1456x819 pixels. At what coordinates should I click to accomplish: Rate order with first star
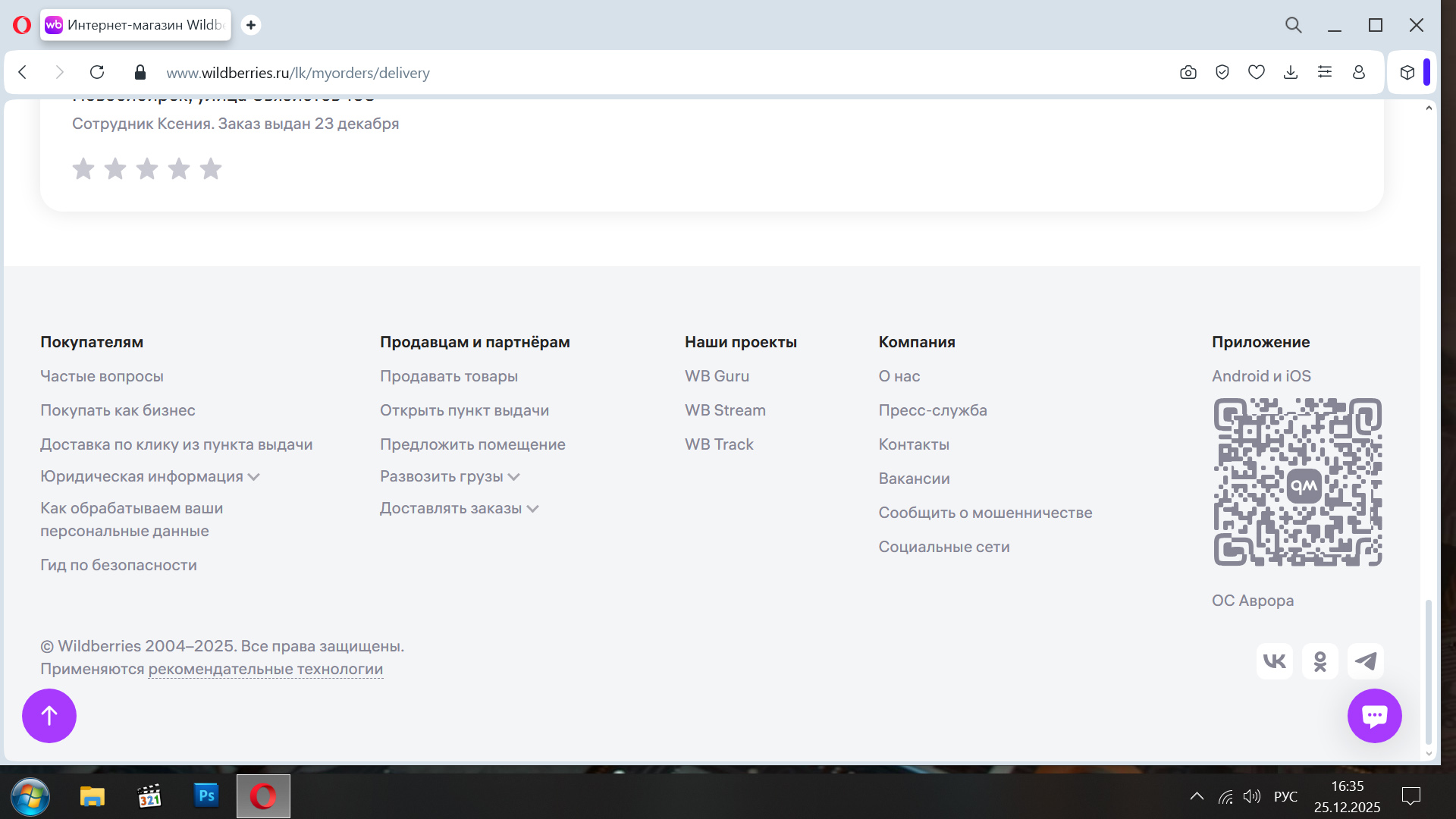tap(83, 168)
